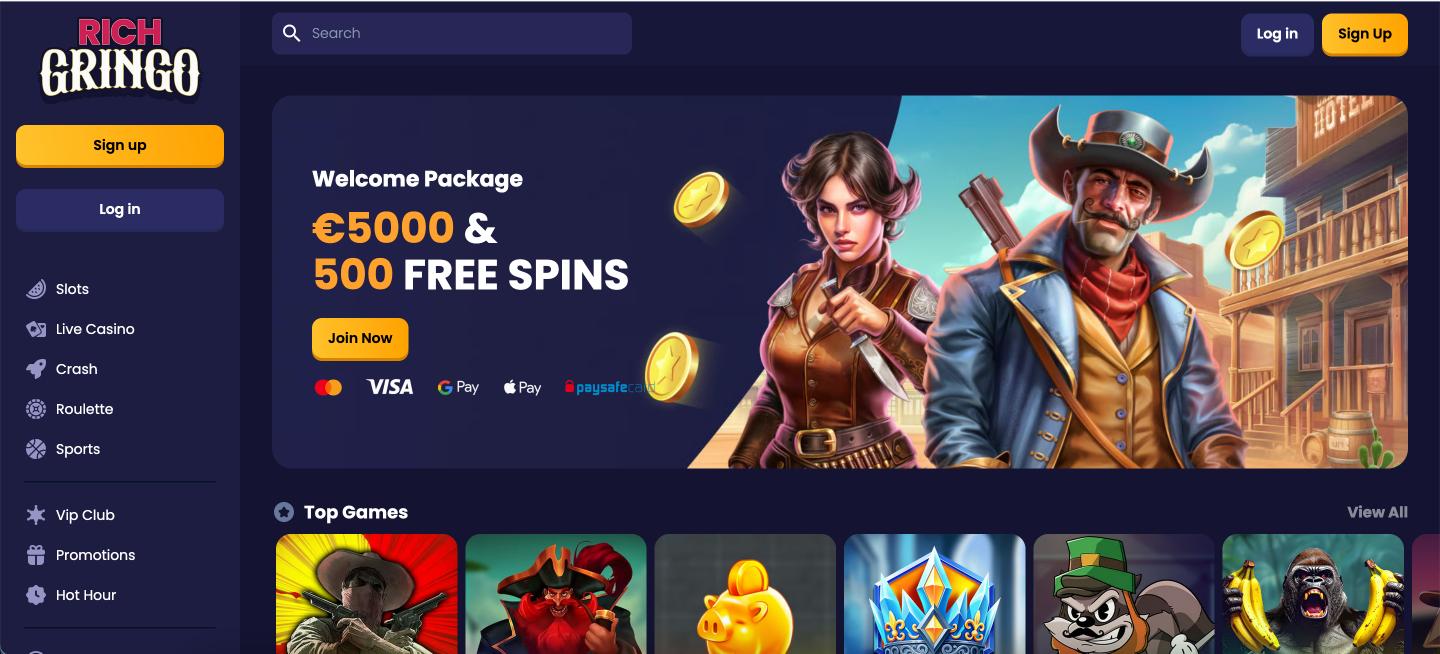
Task: Click the sidebar Sign up button
Action: click(120, 146)
